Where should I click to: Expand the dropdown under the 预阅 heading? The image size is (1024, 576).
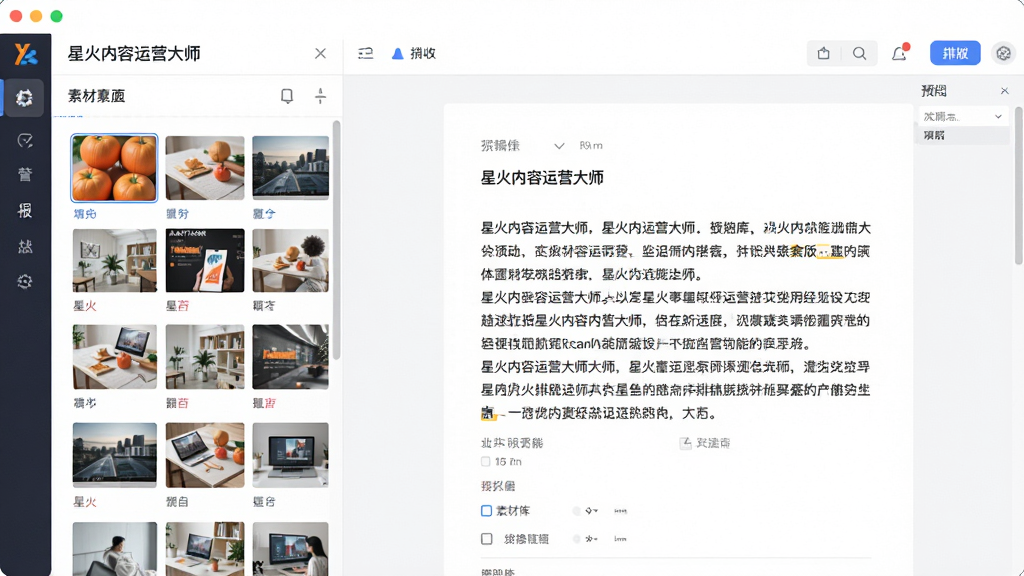pyautogui.click(x=963, y=116)
